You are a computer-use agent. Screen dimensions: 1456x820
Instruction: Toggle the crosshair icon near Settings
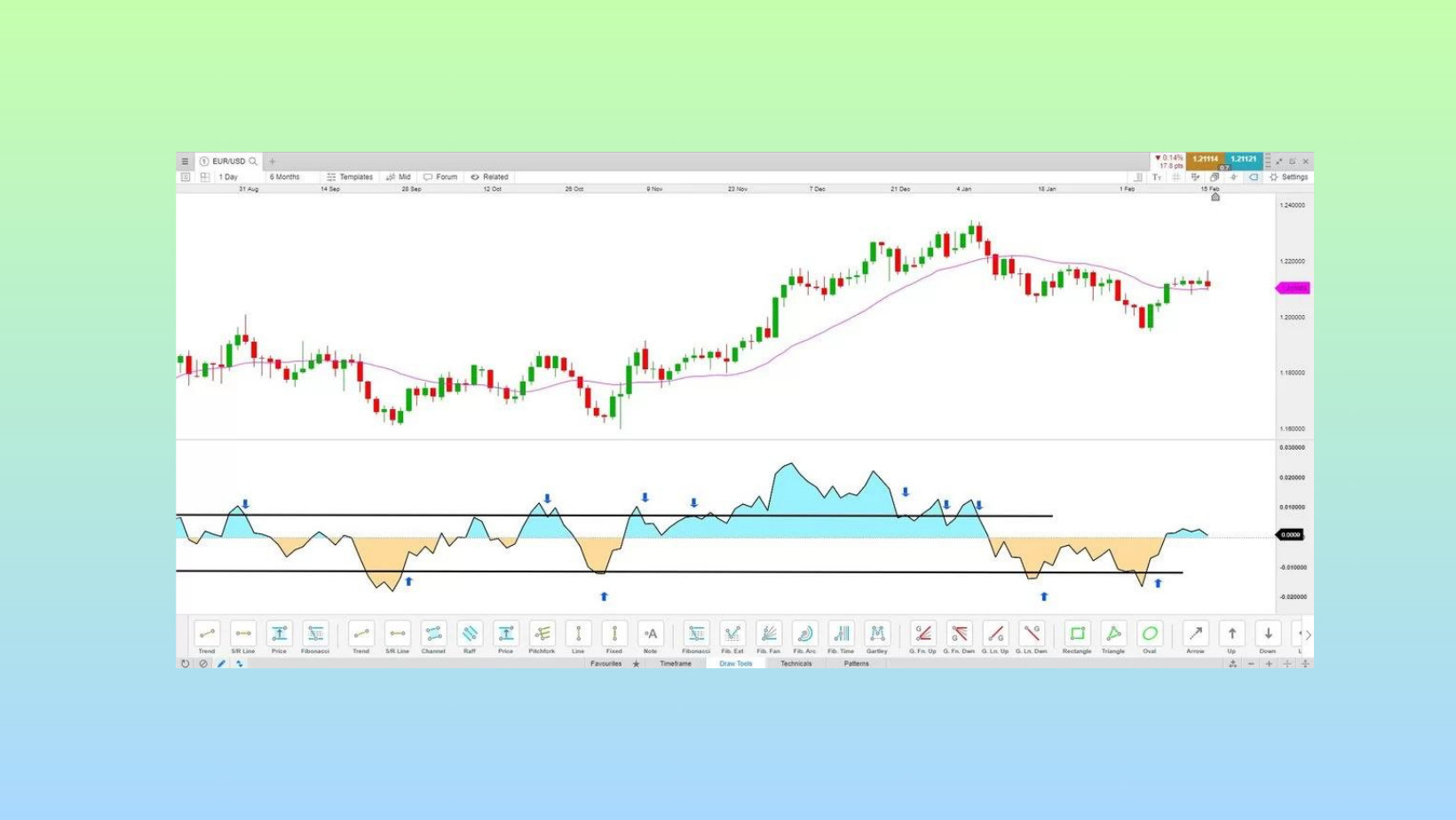pyautogui.click(x=1233, y=177)
